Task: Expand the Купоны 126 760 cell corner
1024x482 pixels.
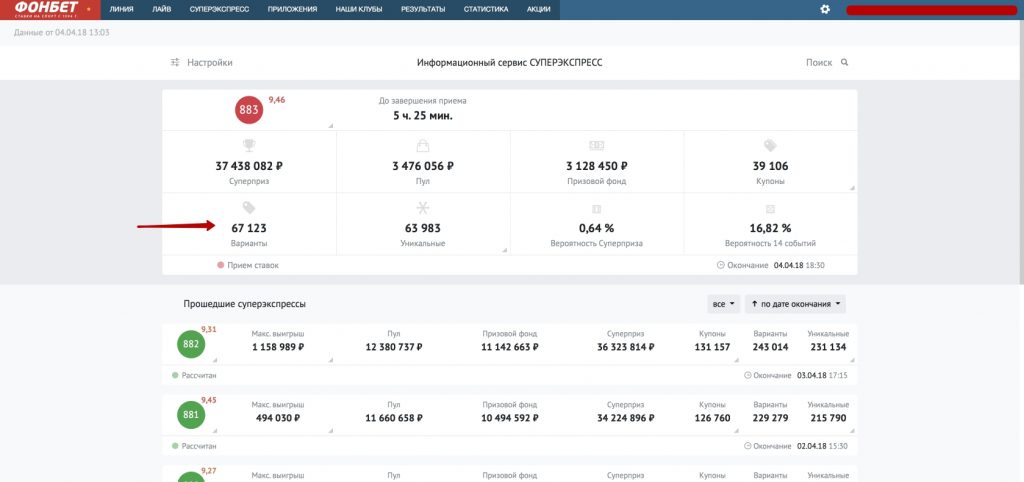Action: coord(737,430)
